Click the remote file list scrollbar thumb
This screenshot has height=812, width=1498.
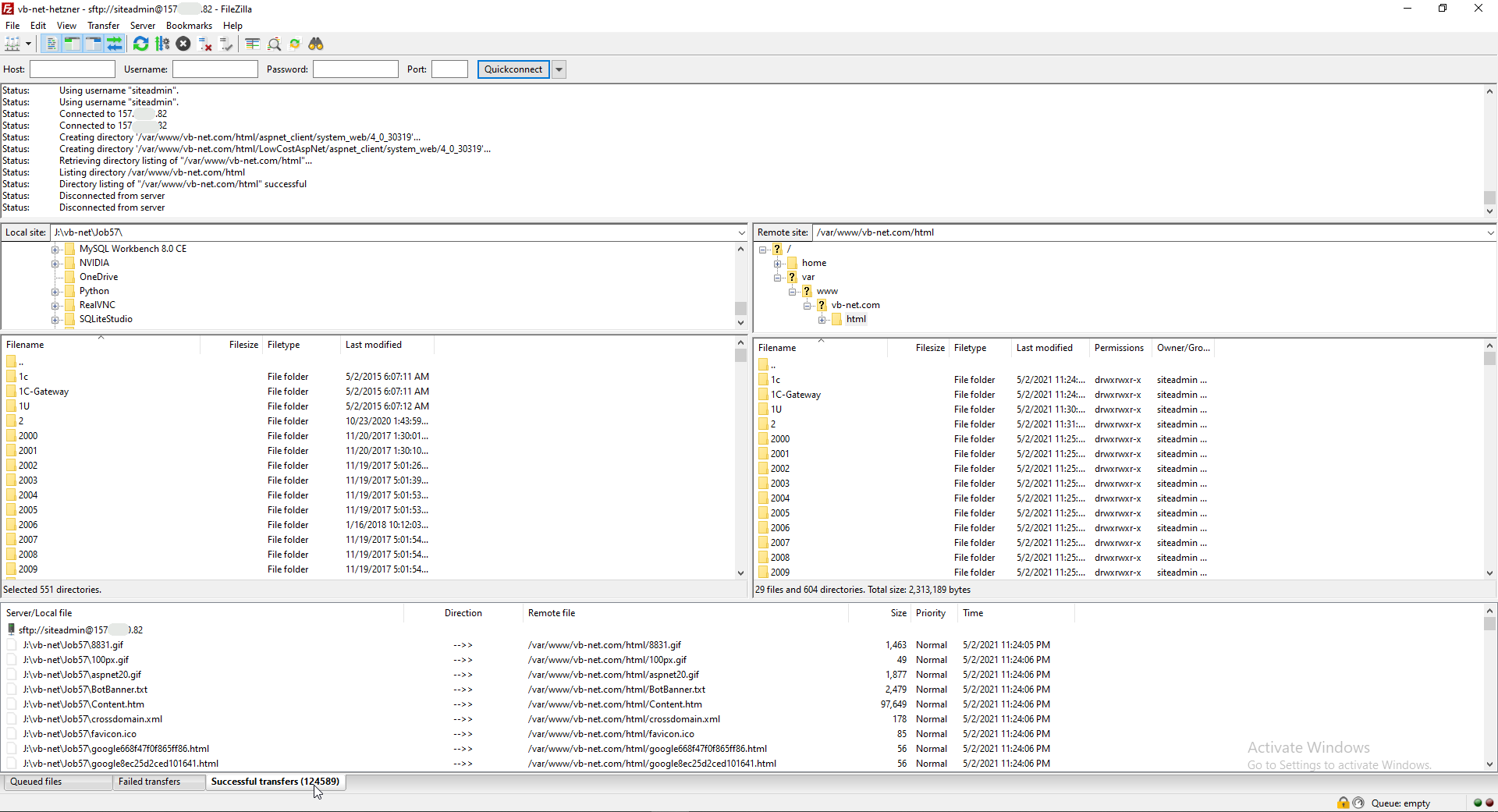pos(1489,359)
